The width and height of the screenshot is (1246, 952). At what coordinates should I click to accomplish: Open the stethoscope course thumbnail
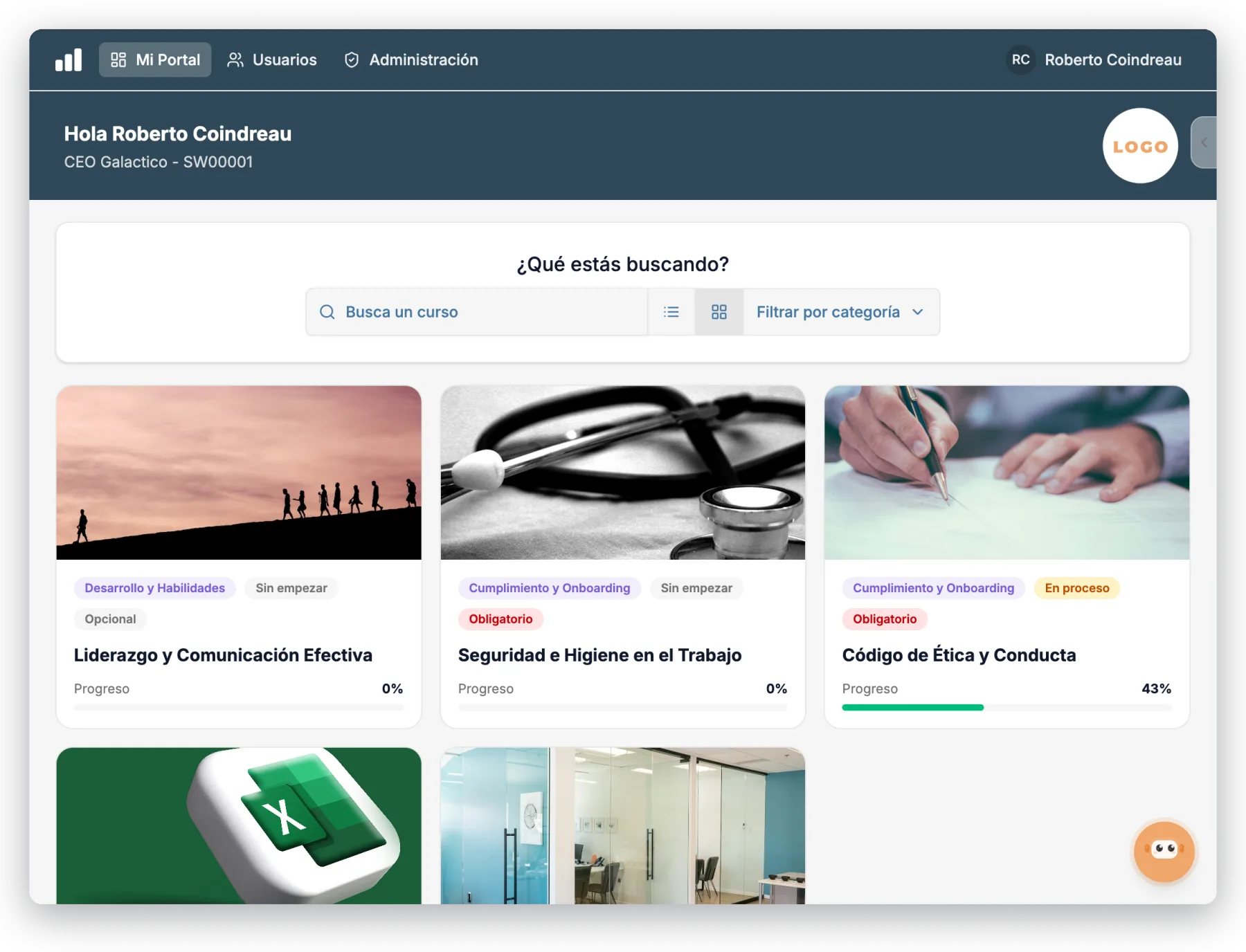click(623, 473)
